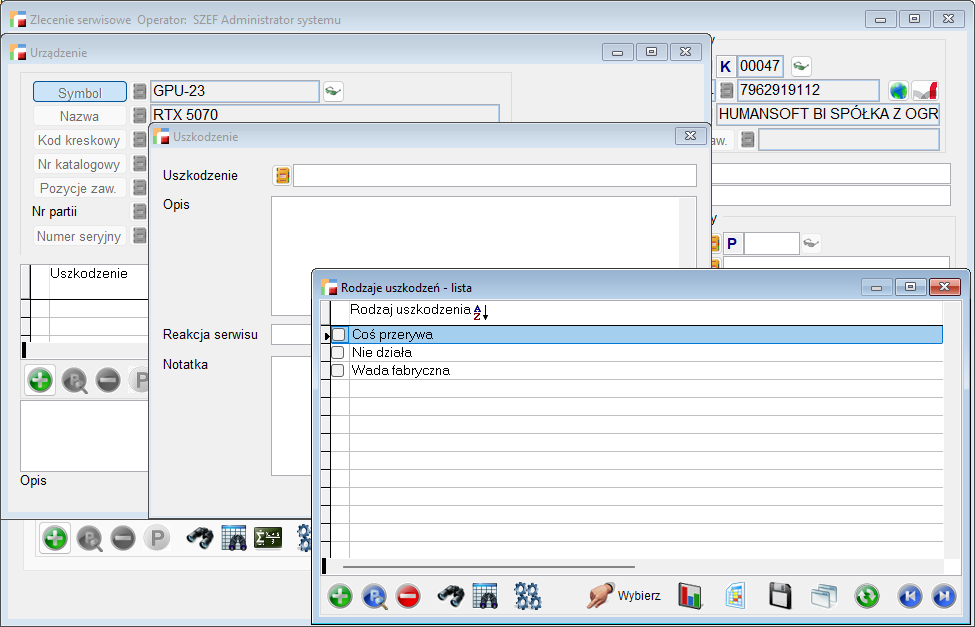Tick the checkbox for 'Wada fabryczna'

click(339, 371)
